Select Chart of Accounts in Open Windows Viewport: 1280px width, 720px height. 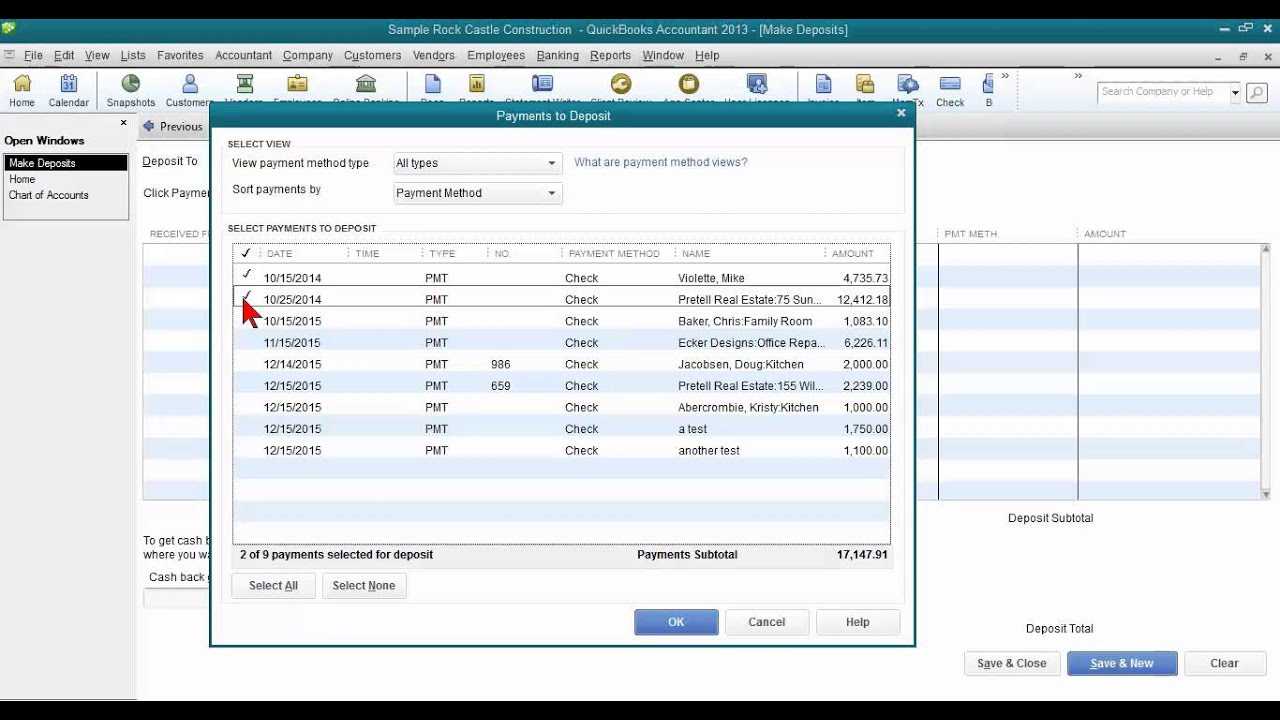click(x=49, y=195)
